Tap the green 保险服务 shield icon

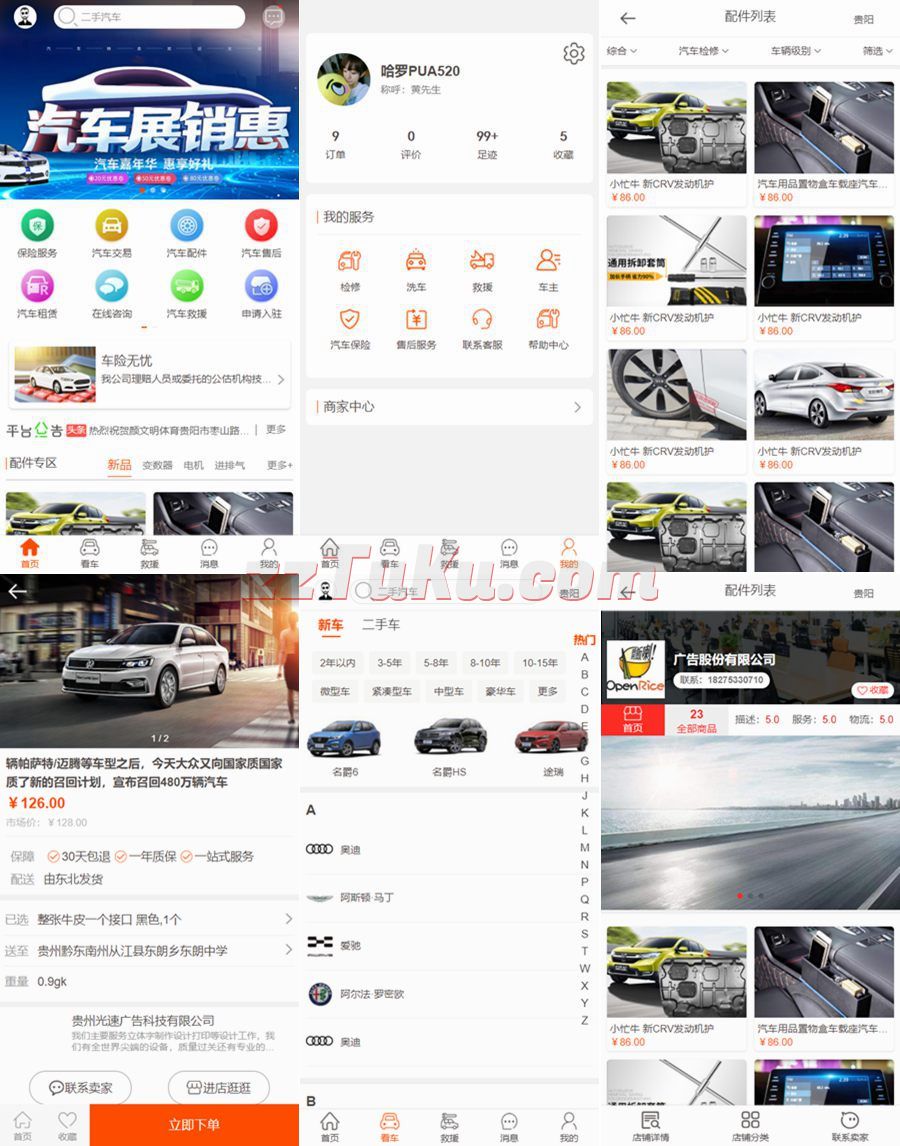point(37,226)
